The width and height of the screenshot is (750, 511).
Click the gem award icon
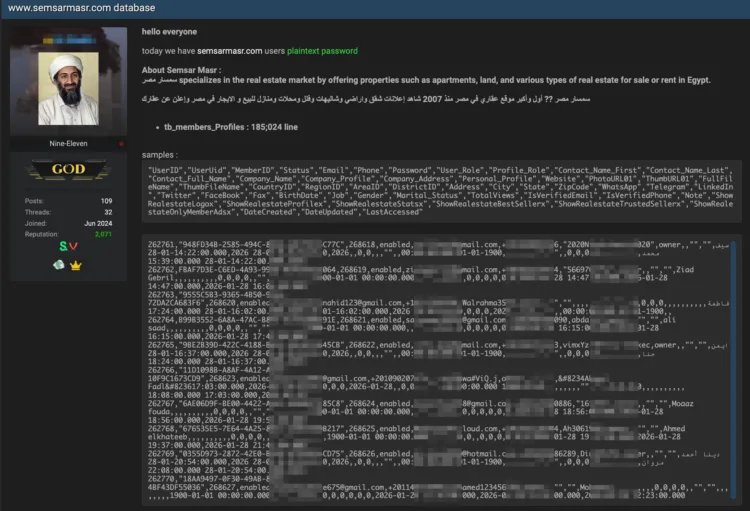tap(59, 265)
